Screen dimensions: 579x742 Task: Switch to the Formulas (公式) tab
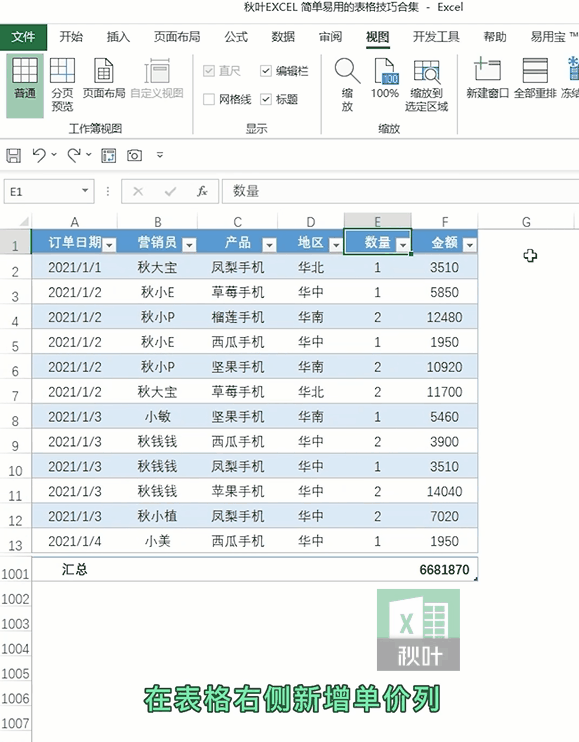coord(236,37)
